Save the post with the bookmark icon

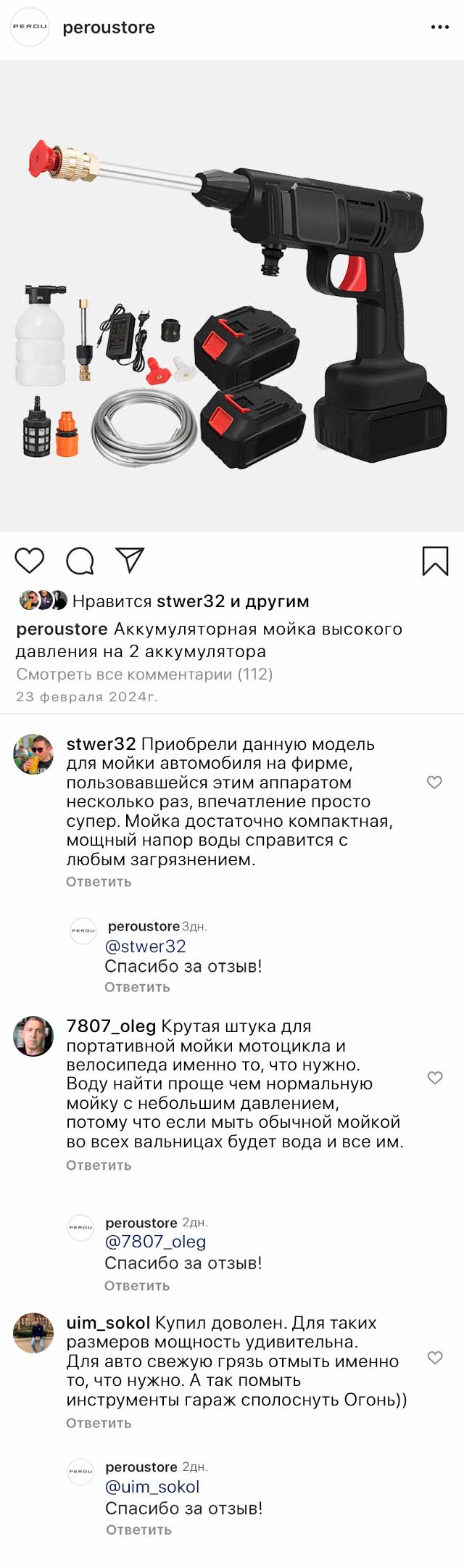coord(435,561)
